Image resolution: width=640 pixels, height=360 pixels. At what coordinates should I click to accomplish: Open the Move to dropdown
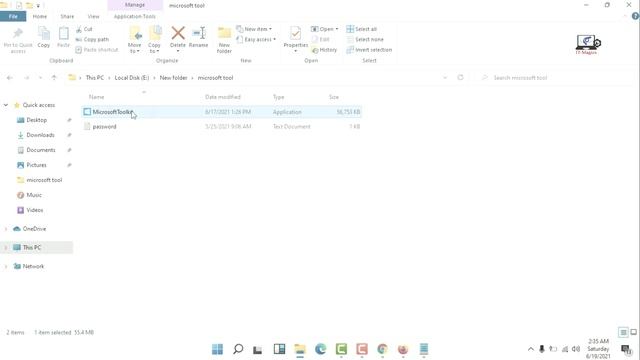click(134, 40)
